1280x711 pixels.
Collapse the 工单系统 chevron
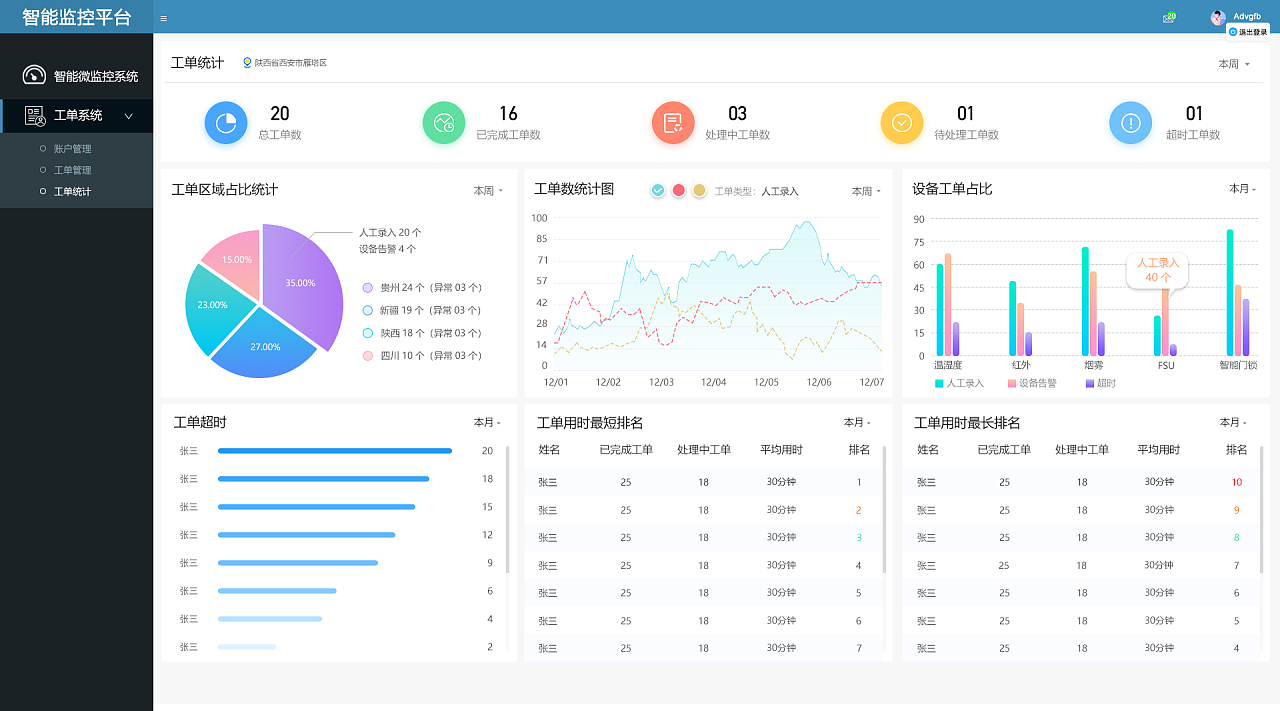pyautogui.click(x=129, y=116)
